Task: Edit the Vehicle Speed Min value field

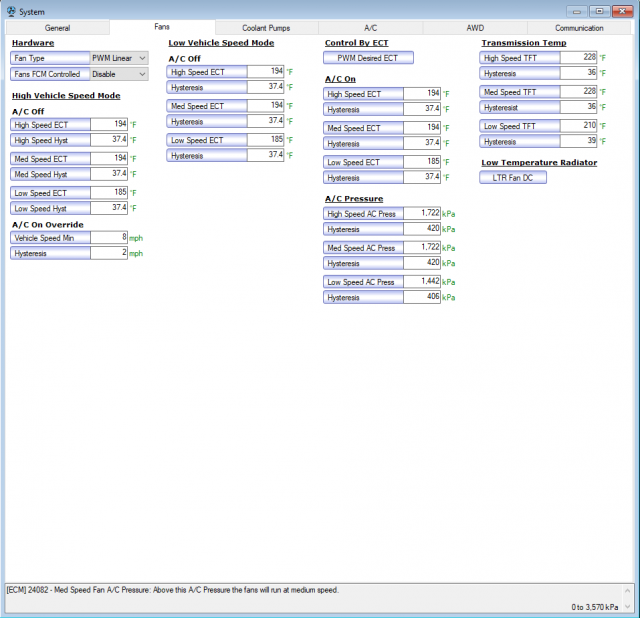Action: (x=108, y=238)
